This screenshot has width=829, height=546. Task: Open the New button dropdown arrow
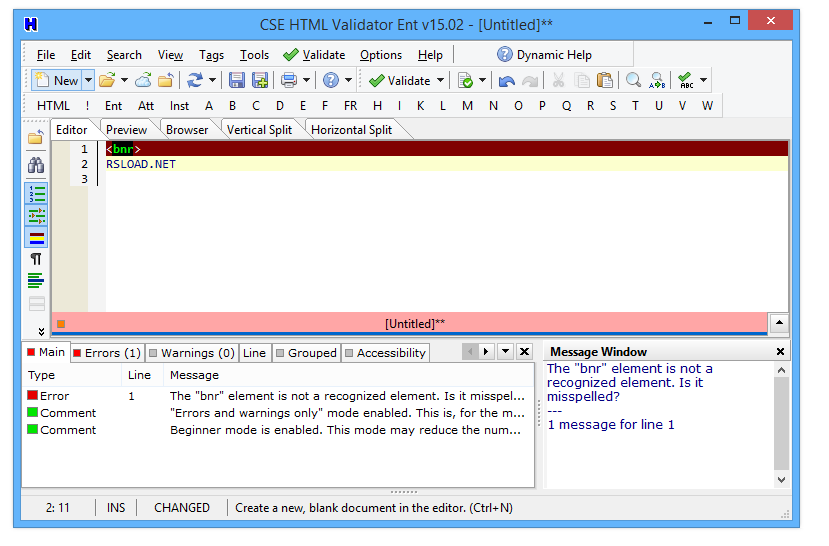tap(88, 81)
